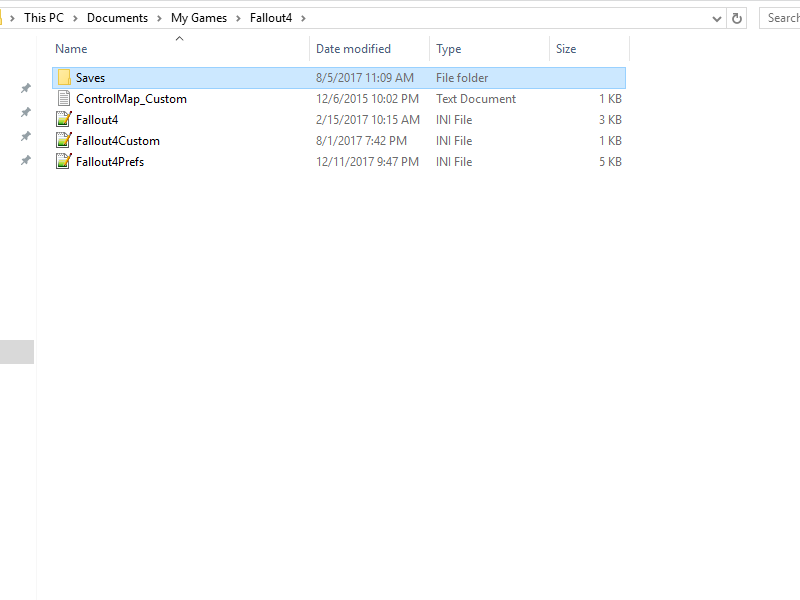Expand chevron after My Games in path
Viewport: 800px width, 600px height.
tap(238, 18)
